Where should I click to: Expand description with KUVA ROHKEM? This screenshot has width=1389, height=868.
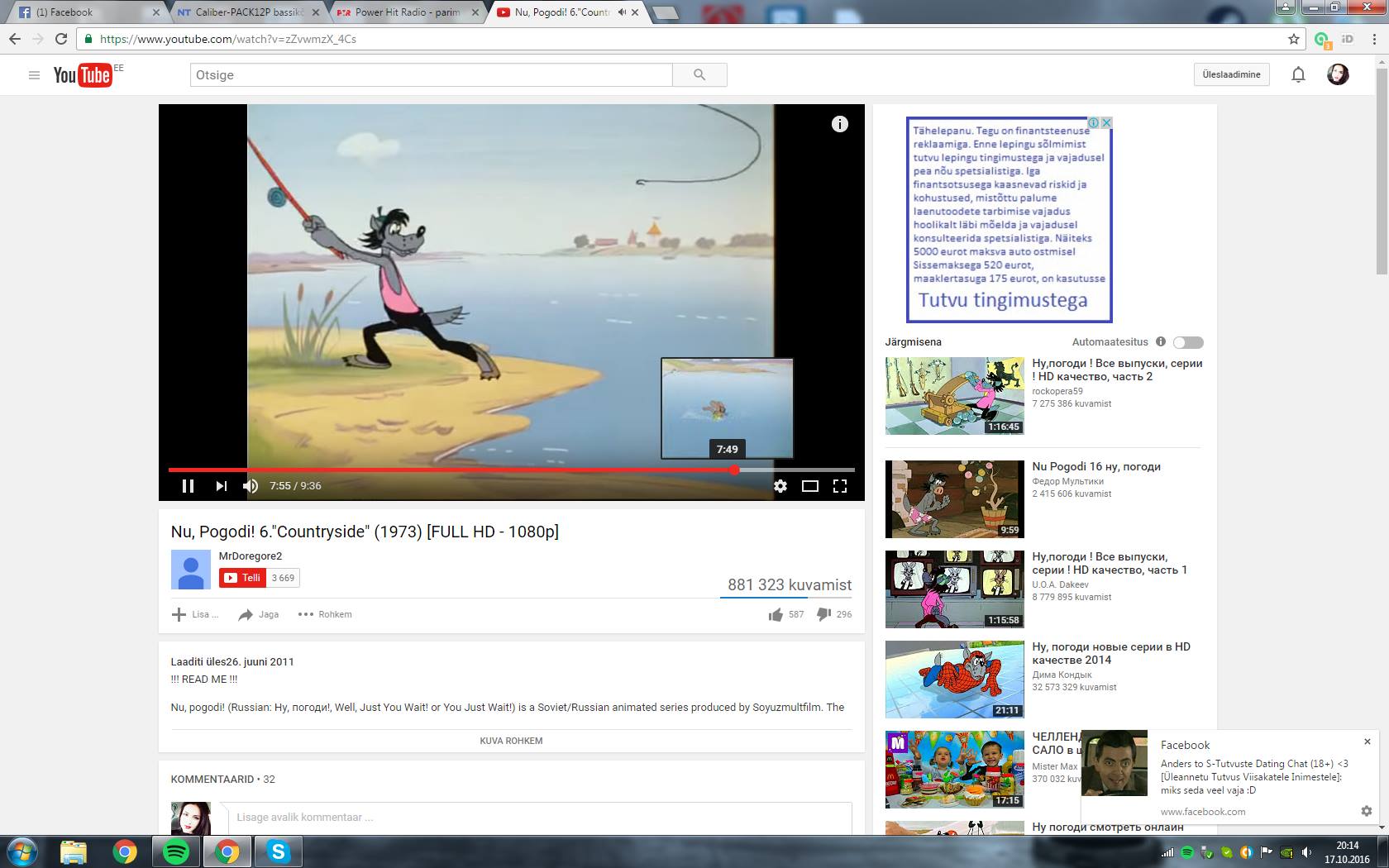511,741
